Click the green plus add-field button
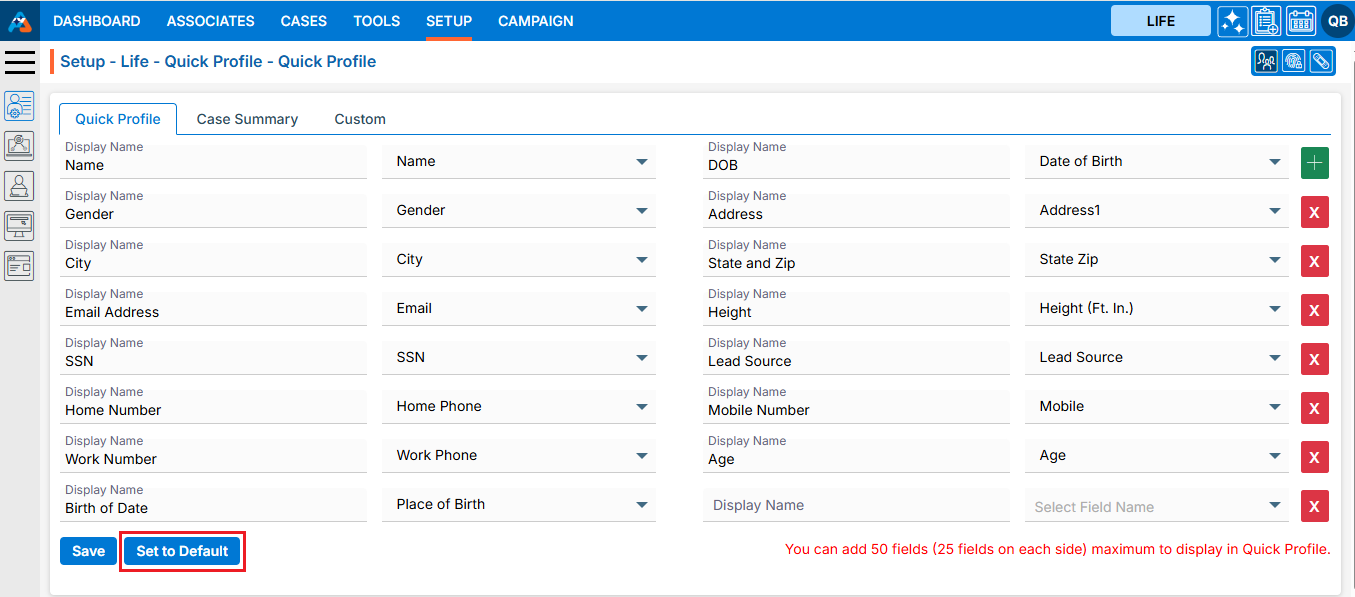Screen dimensions: 1355x597 click(x=1314, y=163)
